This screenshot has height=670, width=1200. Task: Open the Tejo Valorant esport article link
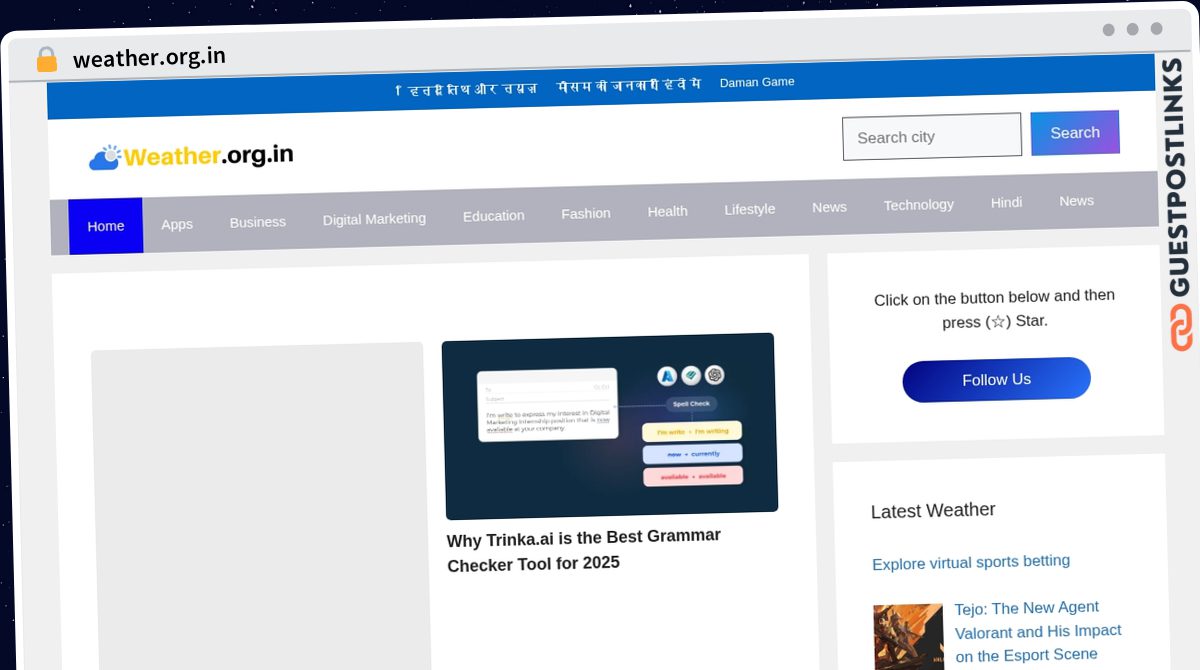(1037, 631)
